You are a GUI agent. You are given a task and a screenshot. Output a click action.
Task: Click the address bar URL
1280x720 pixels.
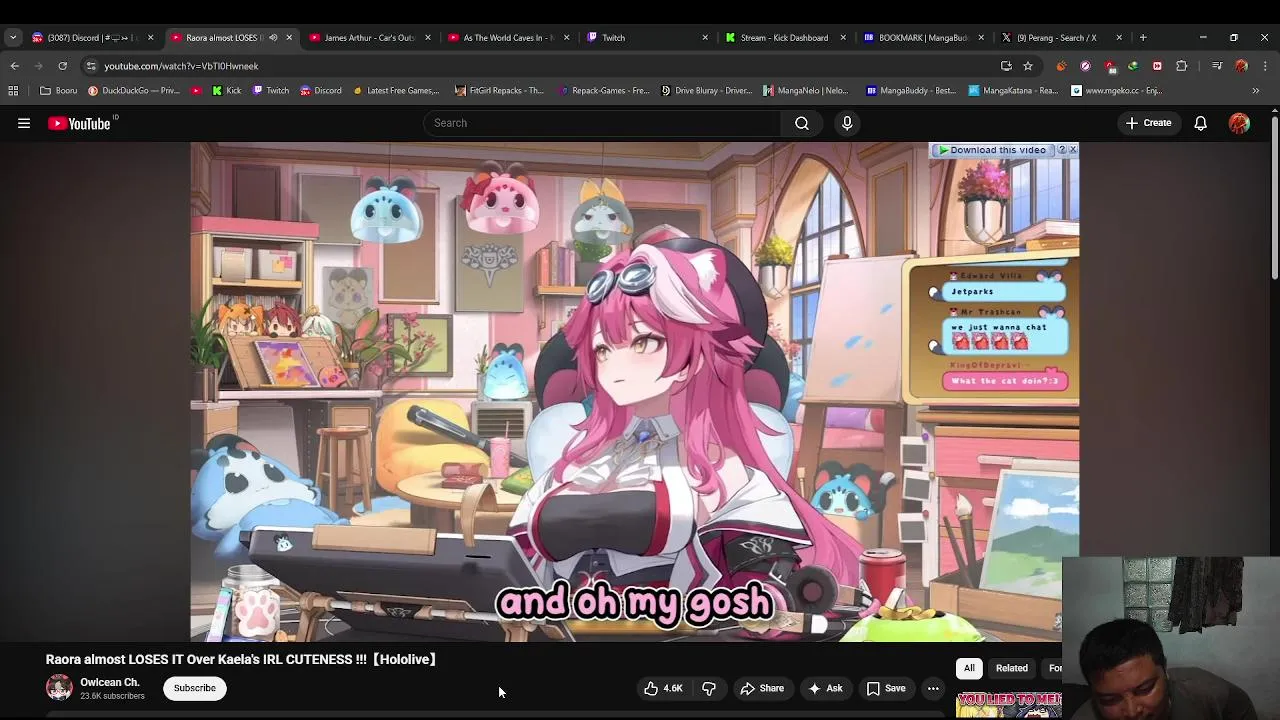click(x=181, y=66)
